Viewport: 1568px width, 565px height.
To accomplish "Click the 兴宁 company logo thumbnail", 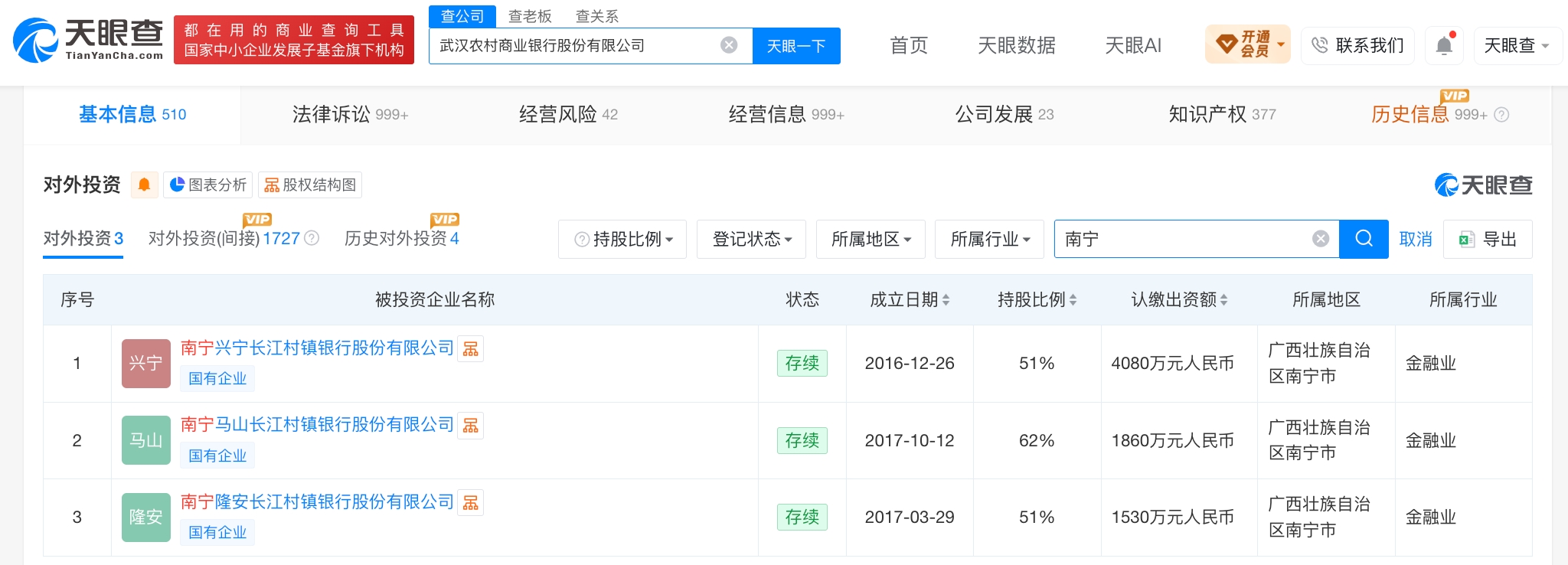I will (145, 364).
